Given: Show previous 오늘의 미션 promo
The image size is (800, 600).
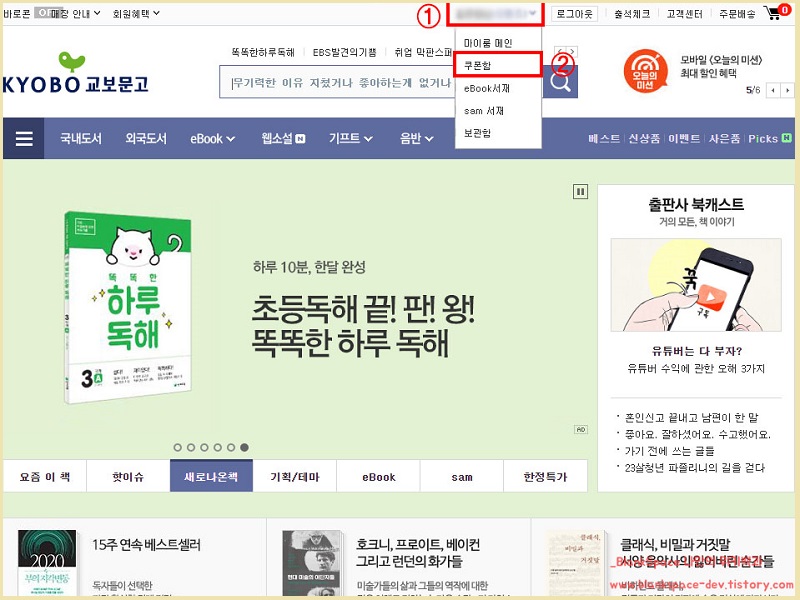Looking at the screenshot, I should 773,90.
